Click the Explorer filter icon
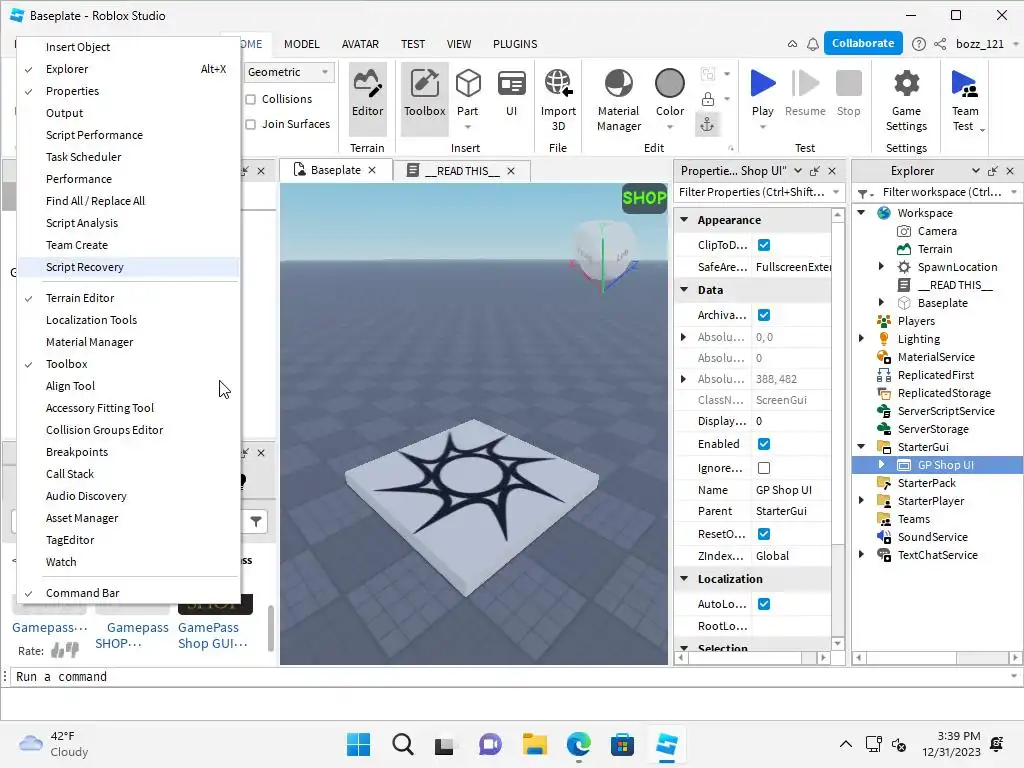This screenshot has width=1024, height=768. 863,193
